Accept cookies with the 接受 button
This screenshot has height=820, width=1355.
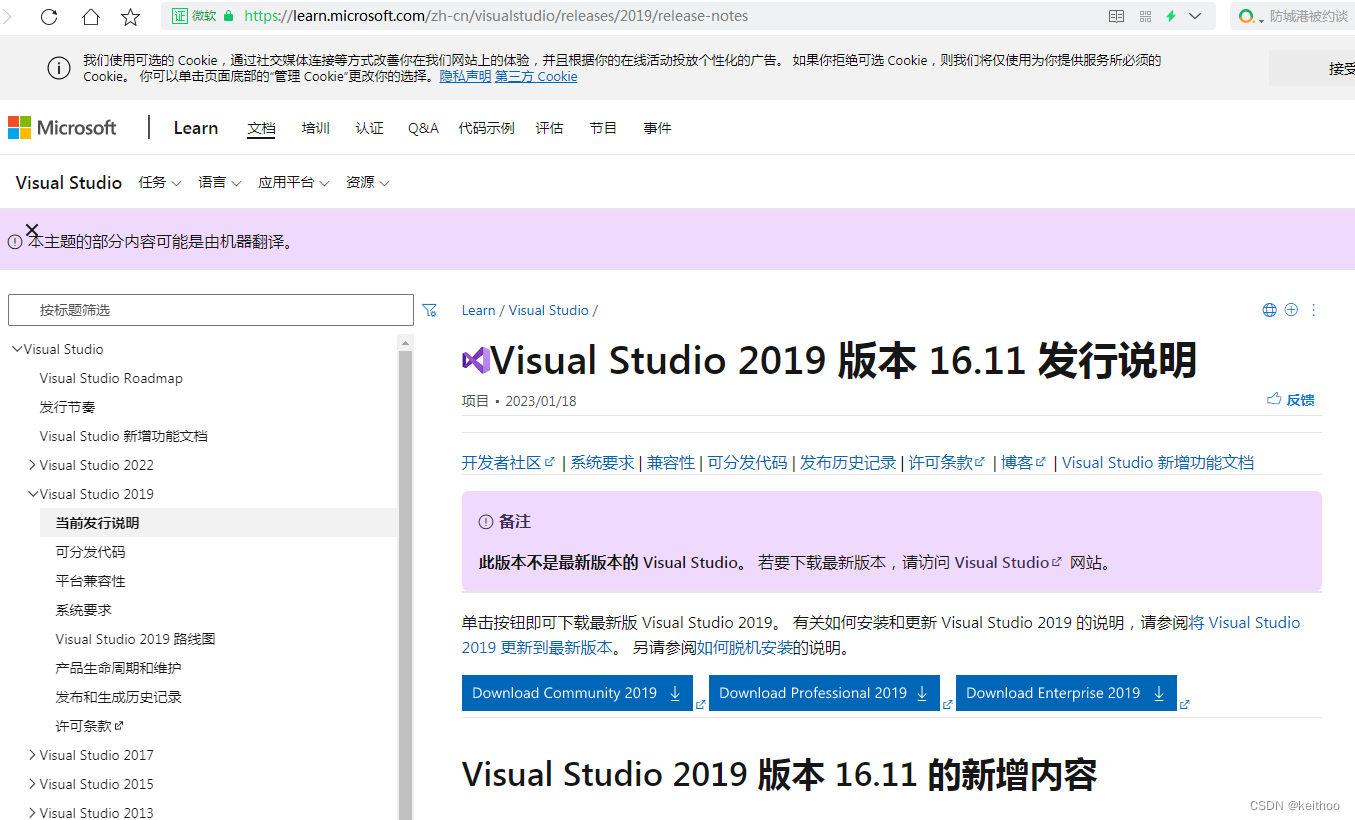[x=1312, y=68]
